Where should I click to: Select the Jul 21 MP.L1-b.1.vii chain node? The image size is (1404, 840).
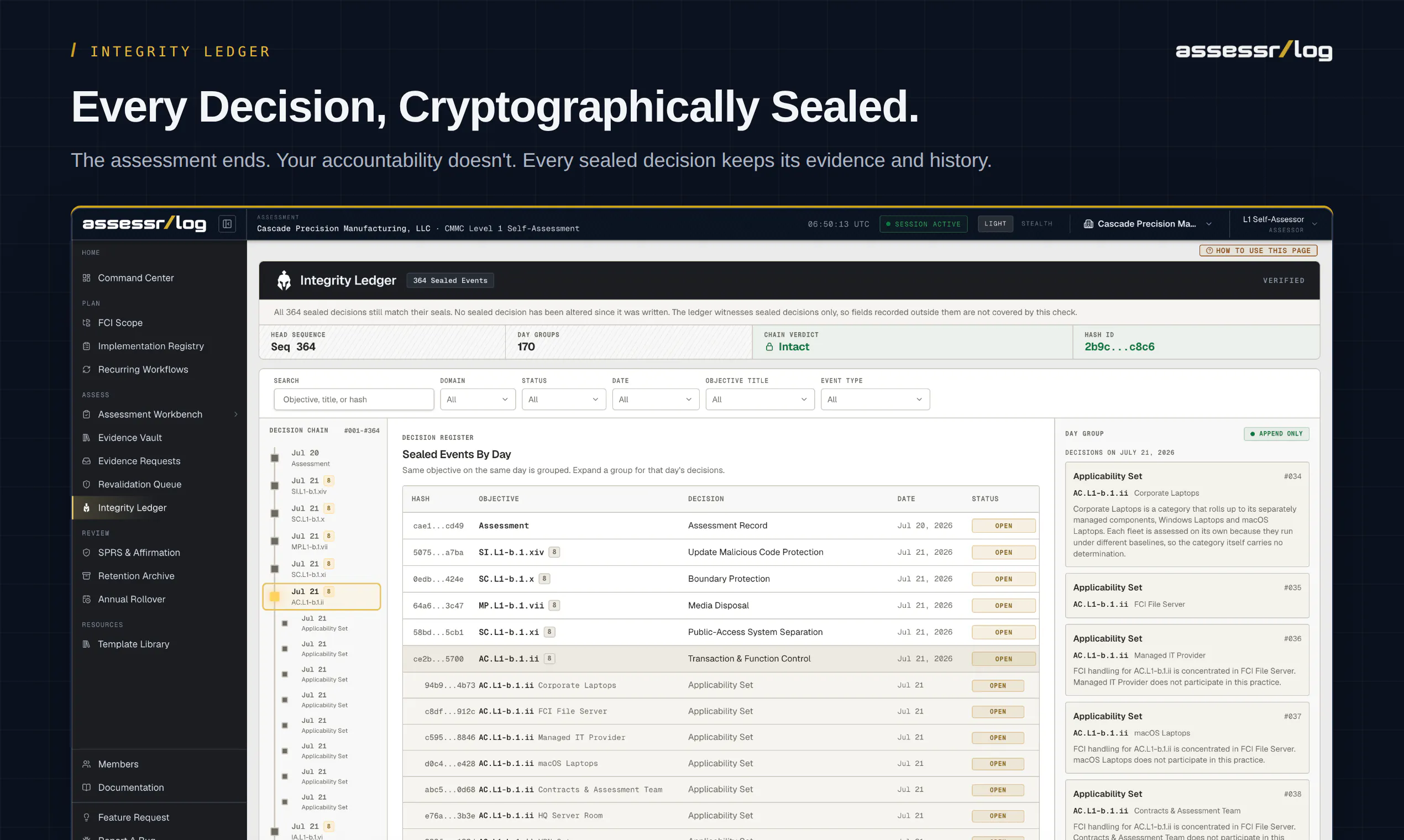click(x=322, y=541)
